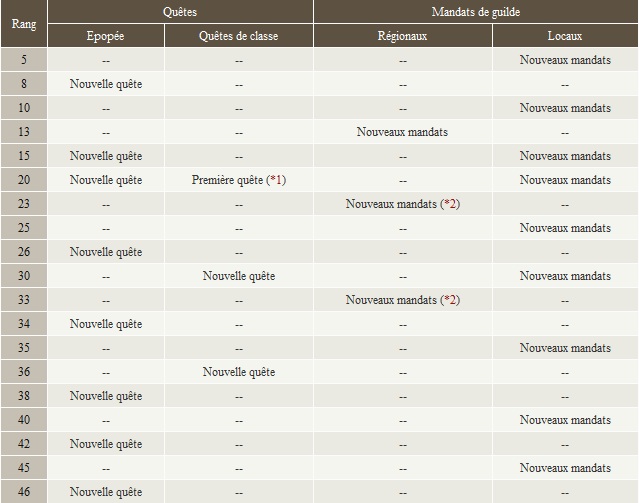Select the Quêtes group header

pos(180,11)
